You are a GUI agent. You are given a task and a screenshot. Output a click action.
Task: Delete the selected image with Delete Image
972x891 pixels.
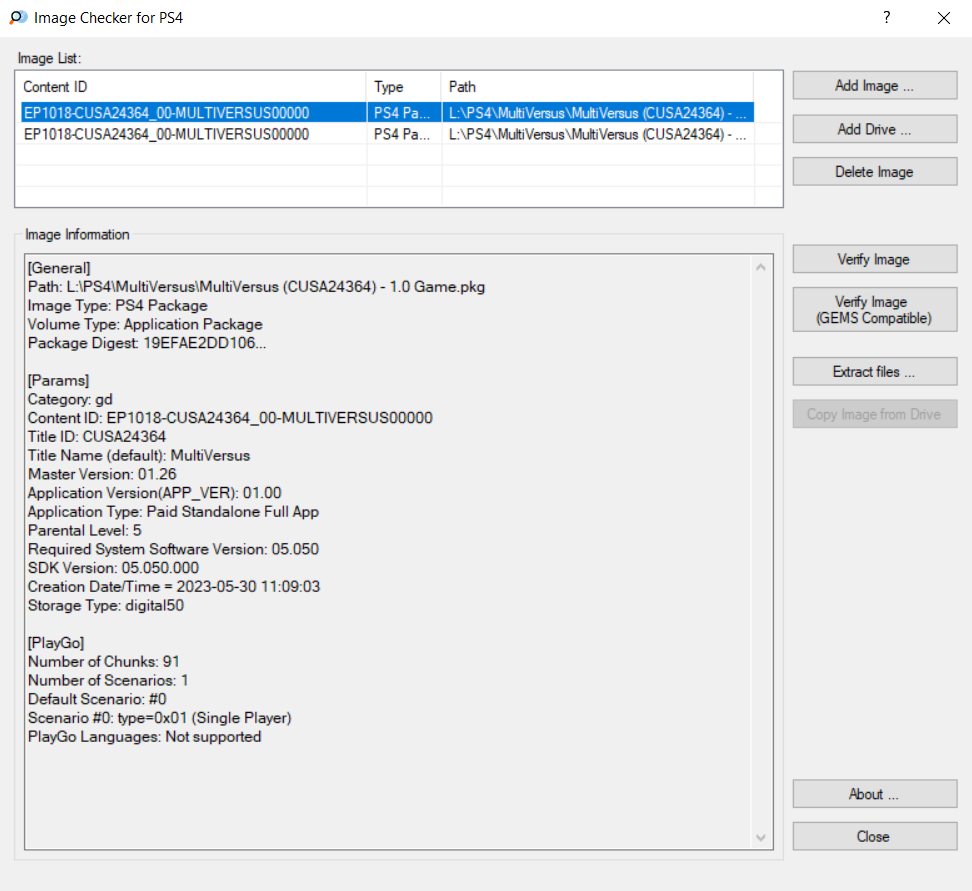(x=874, y=172)
